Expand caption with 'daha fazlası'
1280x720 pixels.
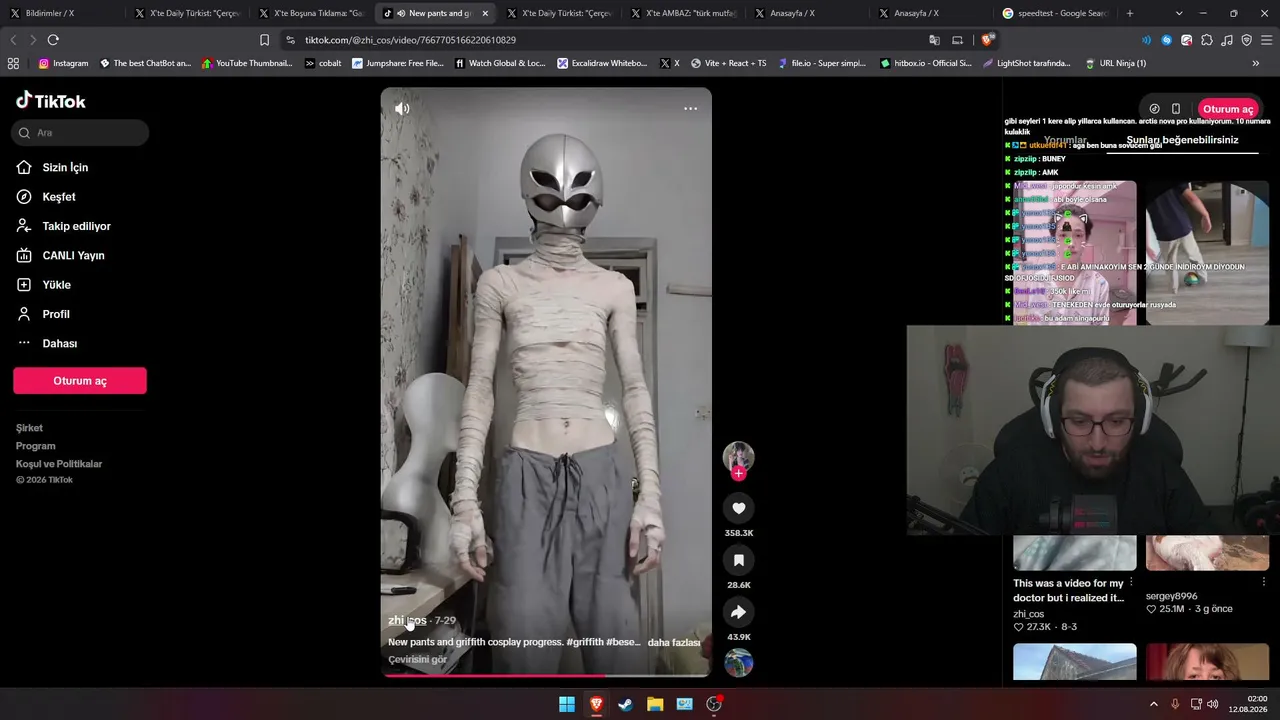point(674,643)
